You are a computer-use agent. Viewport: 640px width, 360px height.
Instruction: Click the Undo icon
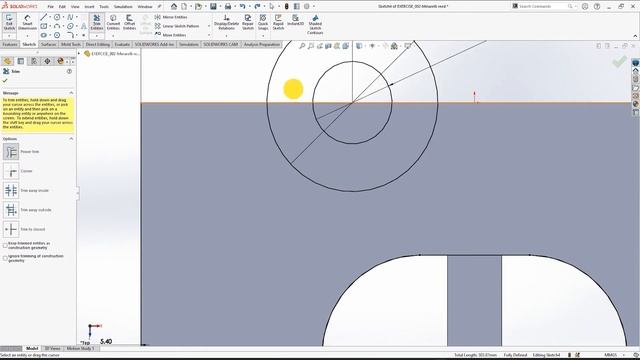coord(242,6)
